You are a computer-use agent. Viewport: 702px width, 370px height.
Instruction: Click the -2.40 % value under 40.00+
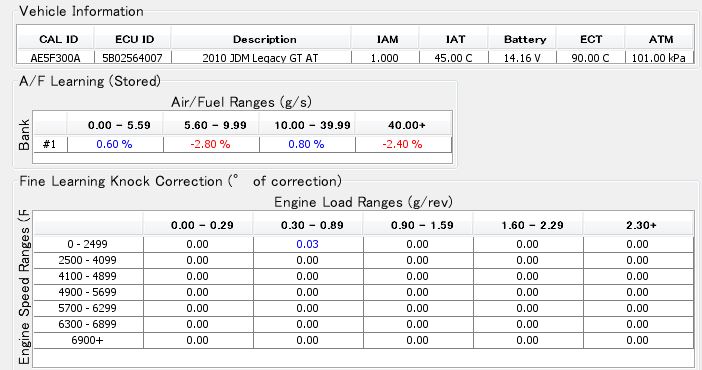point(403,144)
